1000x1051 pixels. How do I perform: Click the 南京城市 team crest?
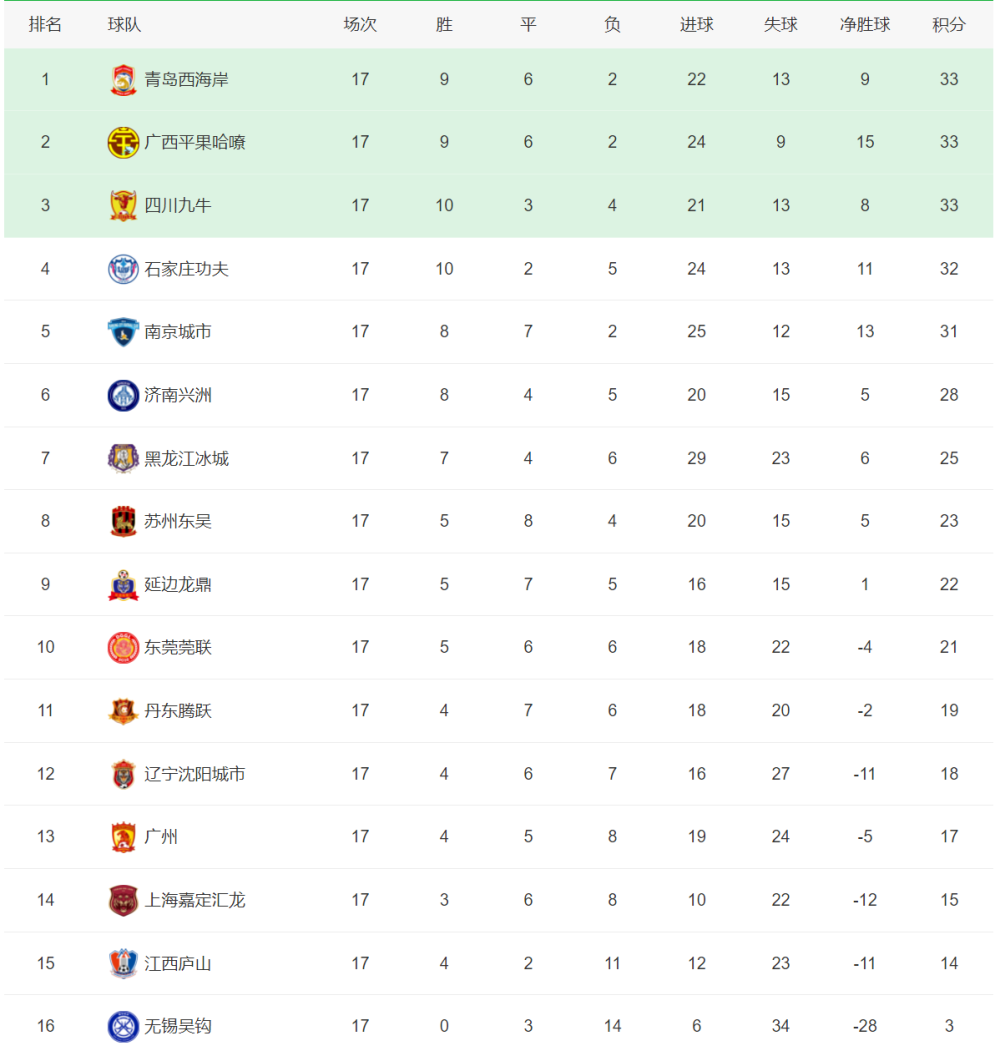tap(123, 332)
